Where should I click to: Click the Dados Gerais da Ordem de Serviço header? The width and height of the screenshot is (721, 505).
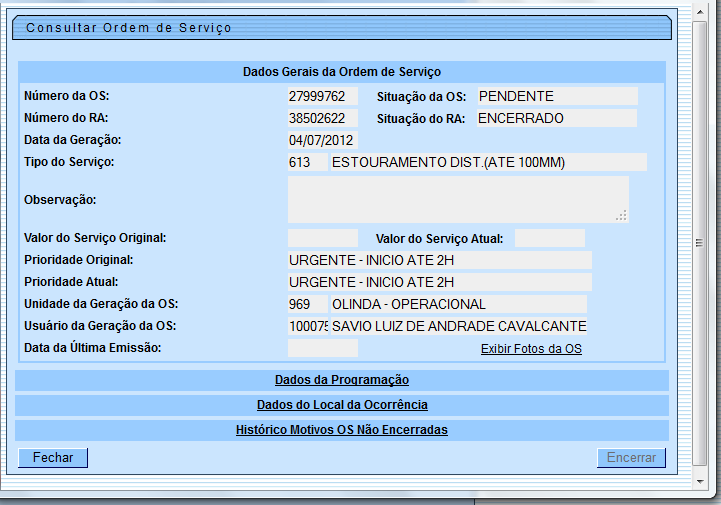pos(341,72)
